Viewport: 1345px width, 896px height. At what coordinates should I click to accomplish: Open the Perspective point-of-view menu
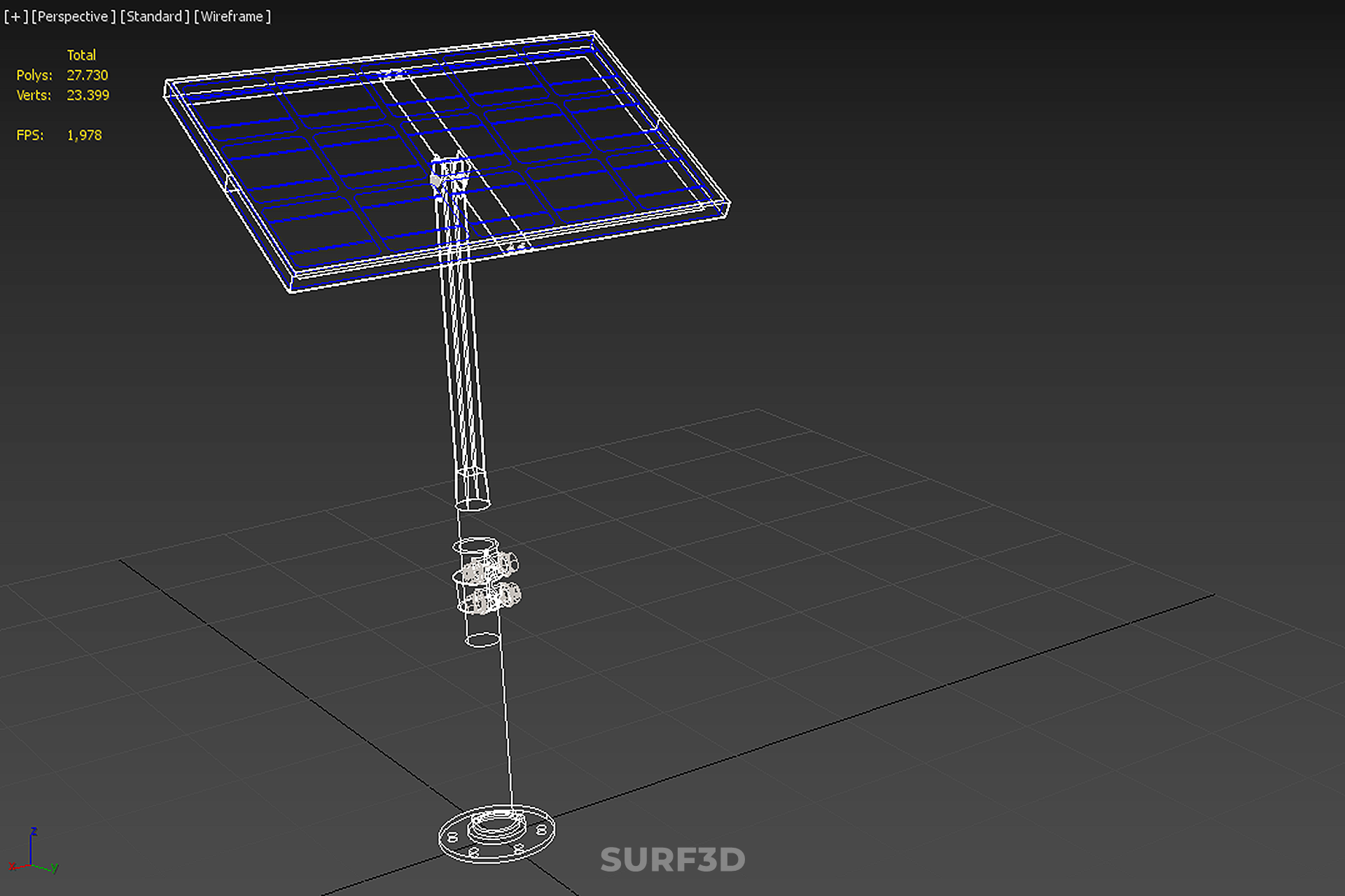[x=74, y=16]
